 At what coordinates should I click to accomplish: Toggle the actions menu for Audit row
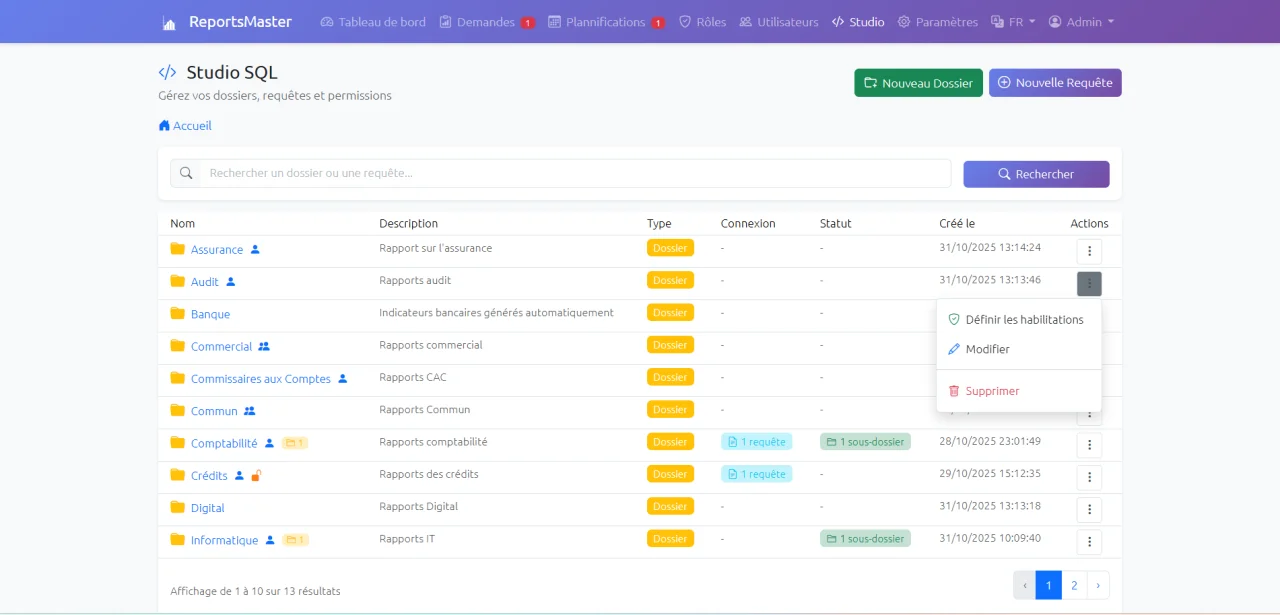pyautogui.click(x=1089, y=284)
